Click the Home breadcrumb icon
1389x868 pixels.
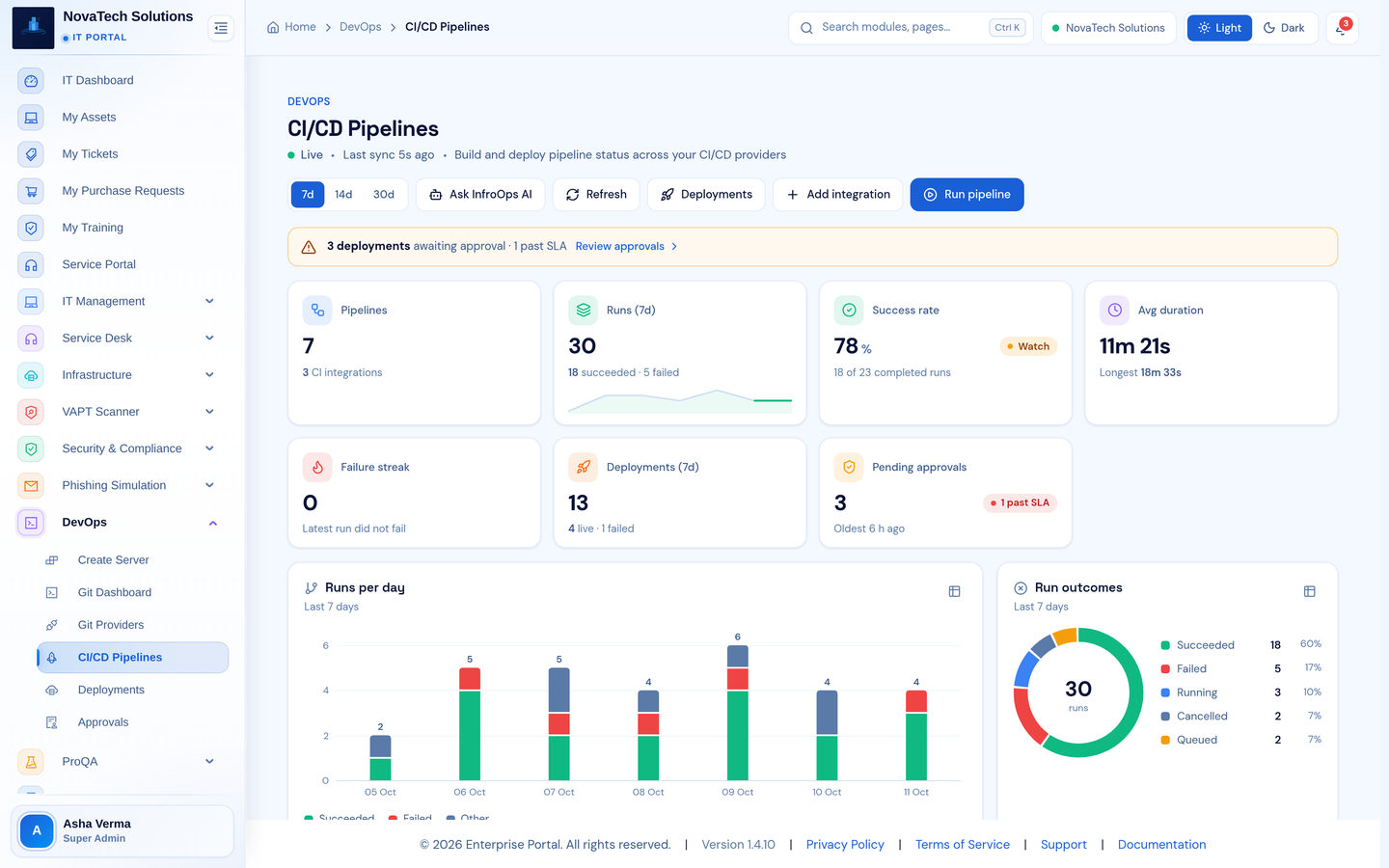pos(273,27)
